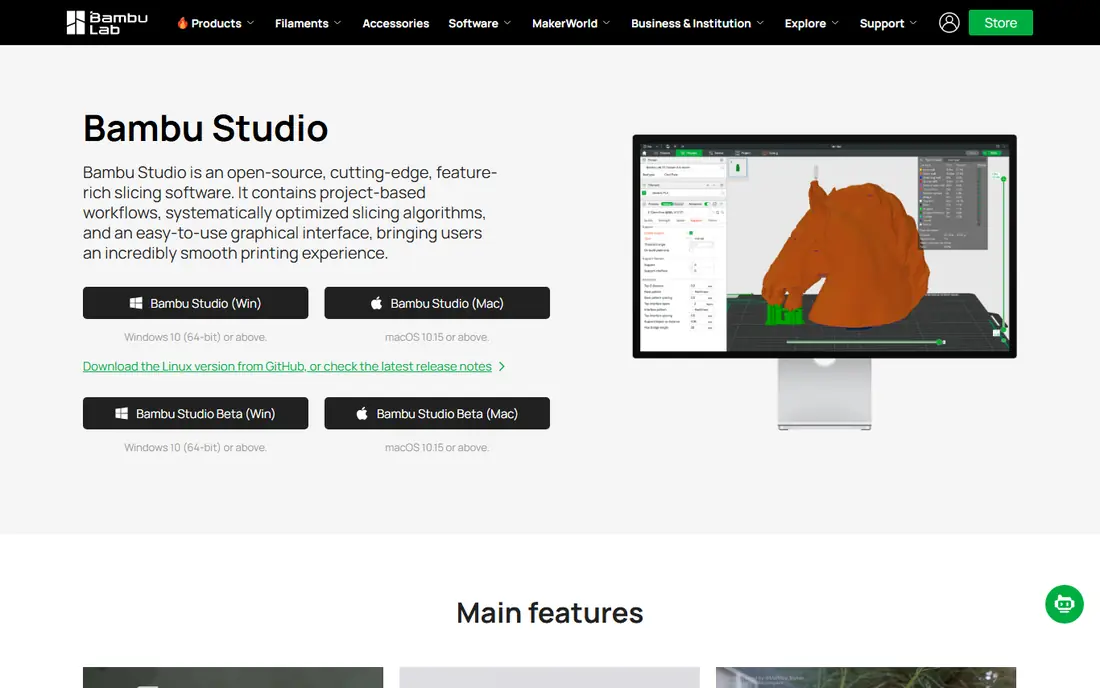Click Windows logo on Bambu Studio Beta (Win)

coord(121,413)
